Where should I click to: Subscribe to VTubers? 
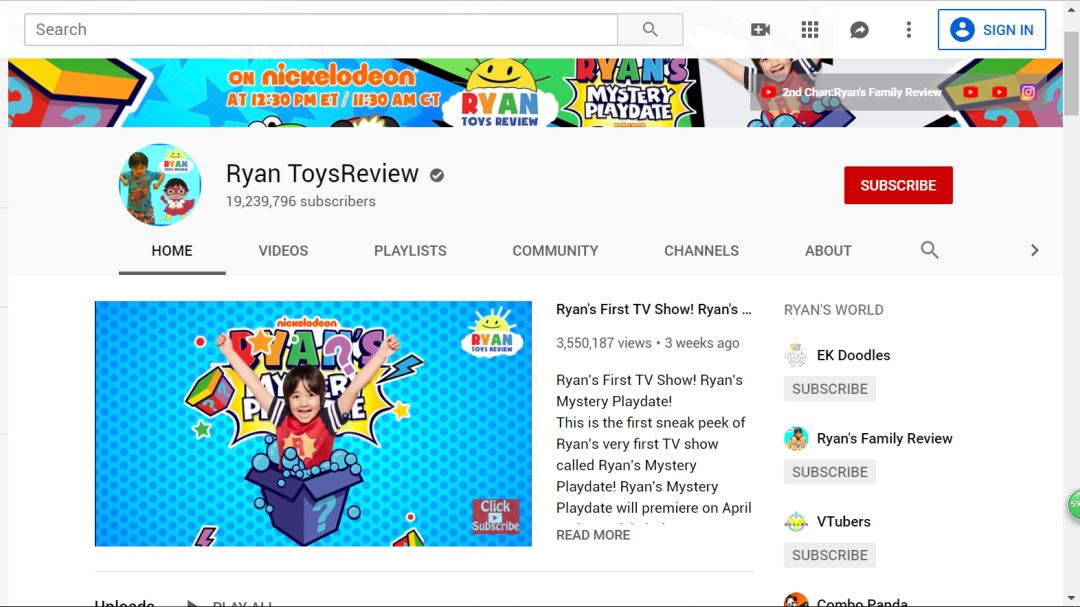[x=829, y=555]
